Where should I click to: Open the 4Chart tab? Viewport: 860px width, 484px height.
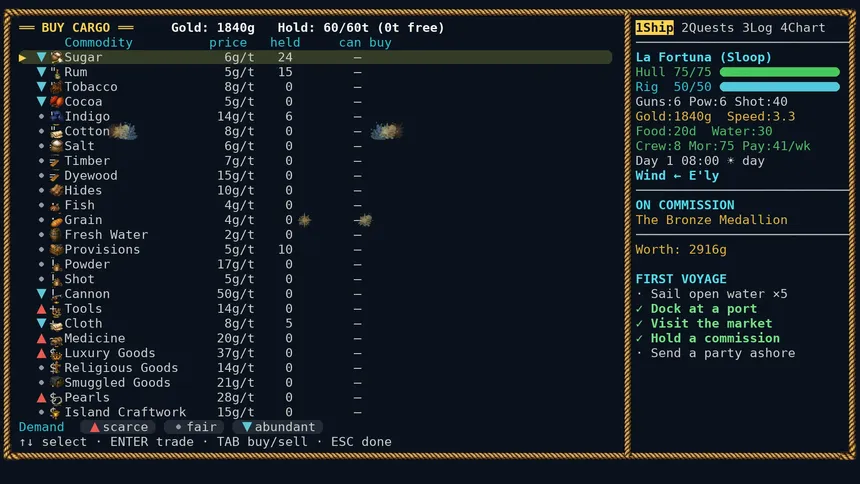tap(802, 27)
